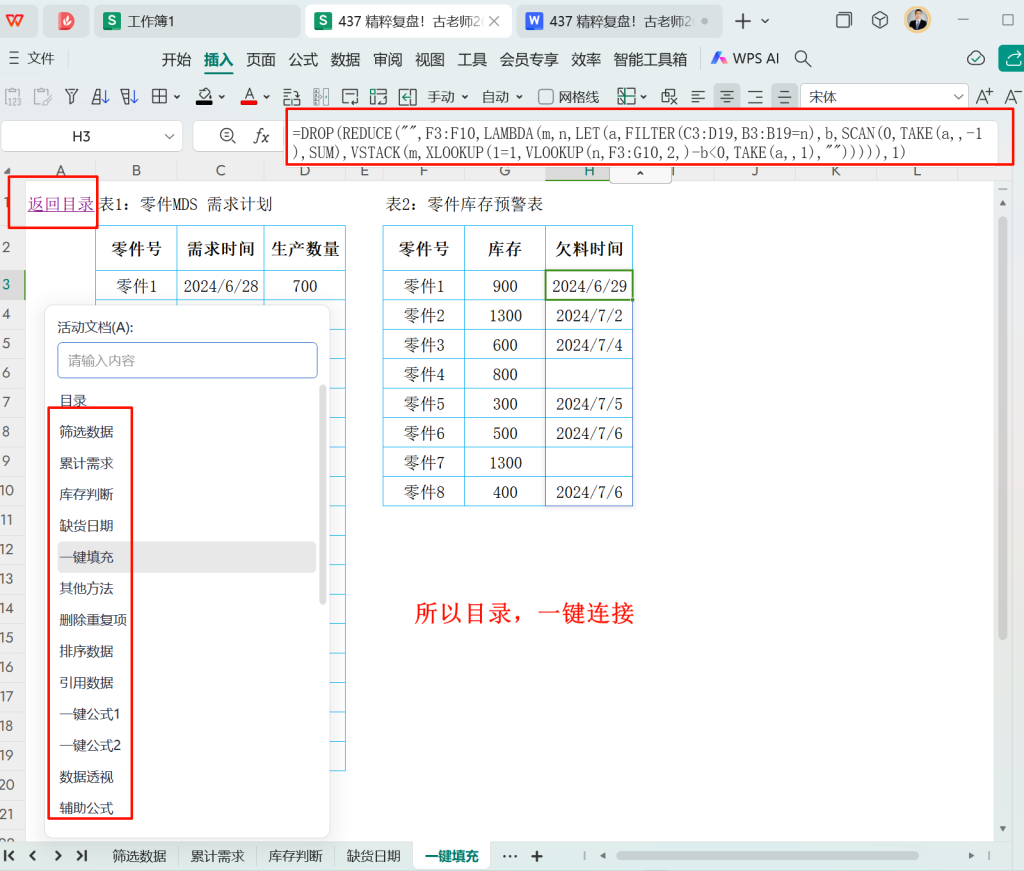
Task: Click the paste-as-values clipboard icon
Action: (x=13, y=97)
